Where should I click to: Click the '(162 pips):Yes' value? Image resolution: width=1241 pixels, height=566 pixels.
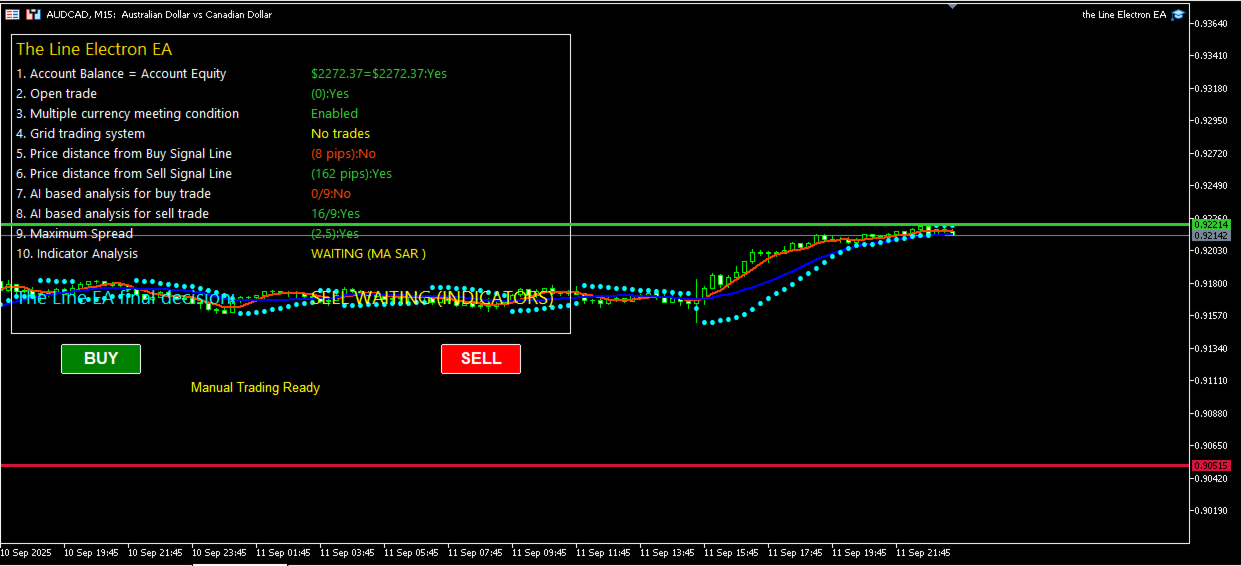click(x=351, y=174)
